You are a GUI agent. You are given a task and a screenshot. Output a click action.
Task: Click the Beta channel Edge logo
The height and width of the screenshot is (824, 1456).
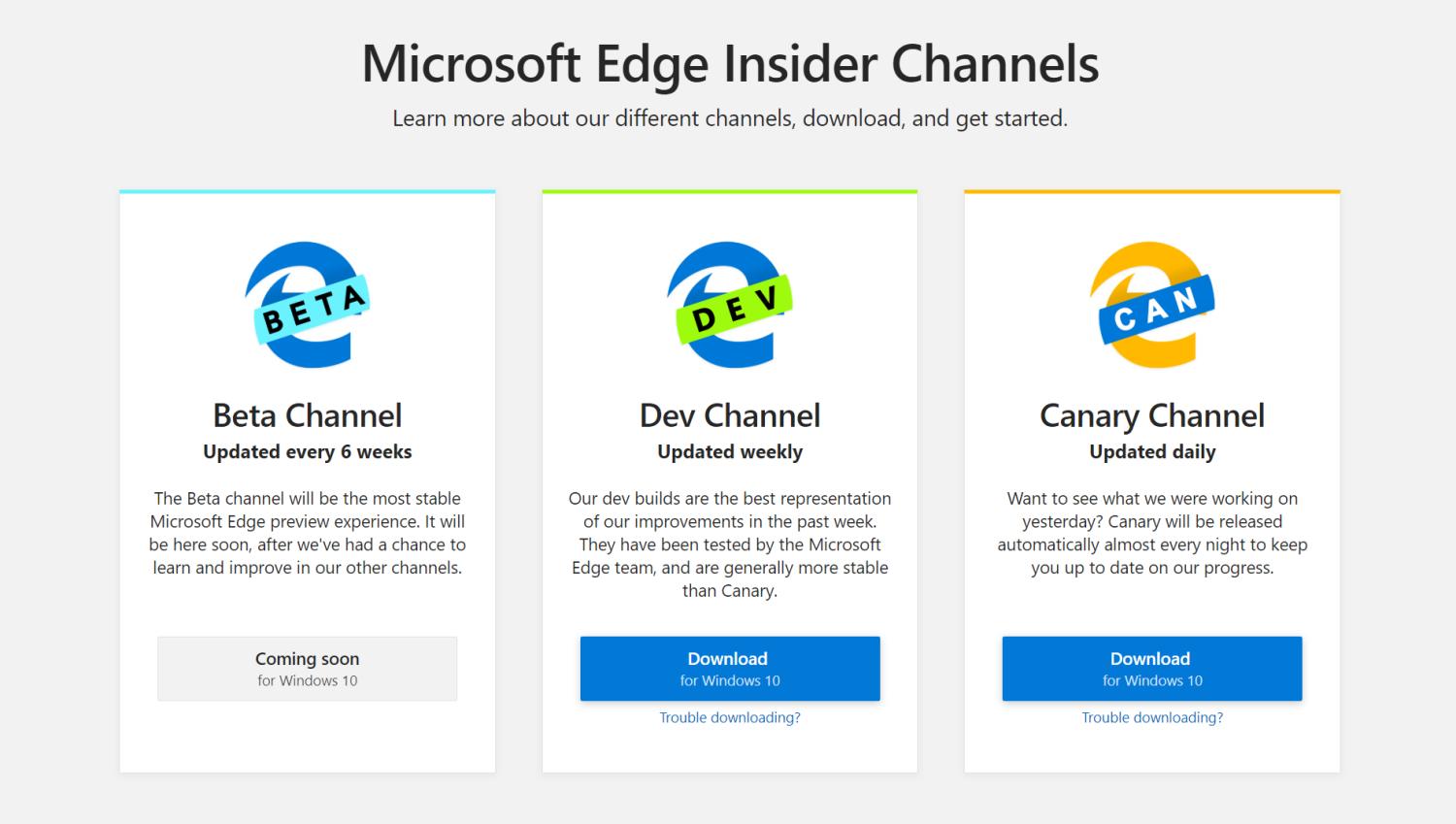(x=307, y=305)
